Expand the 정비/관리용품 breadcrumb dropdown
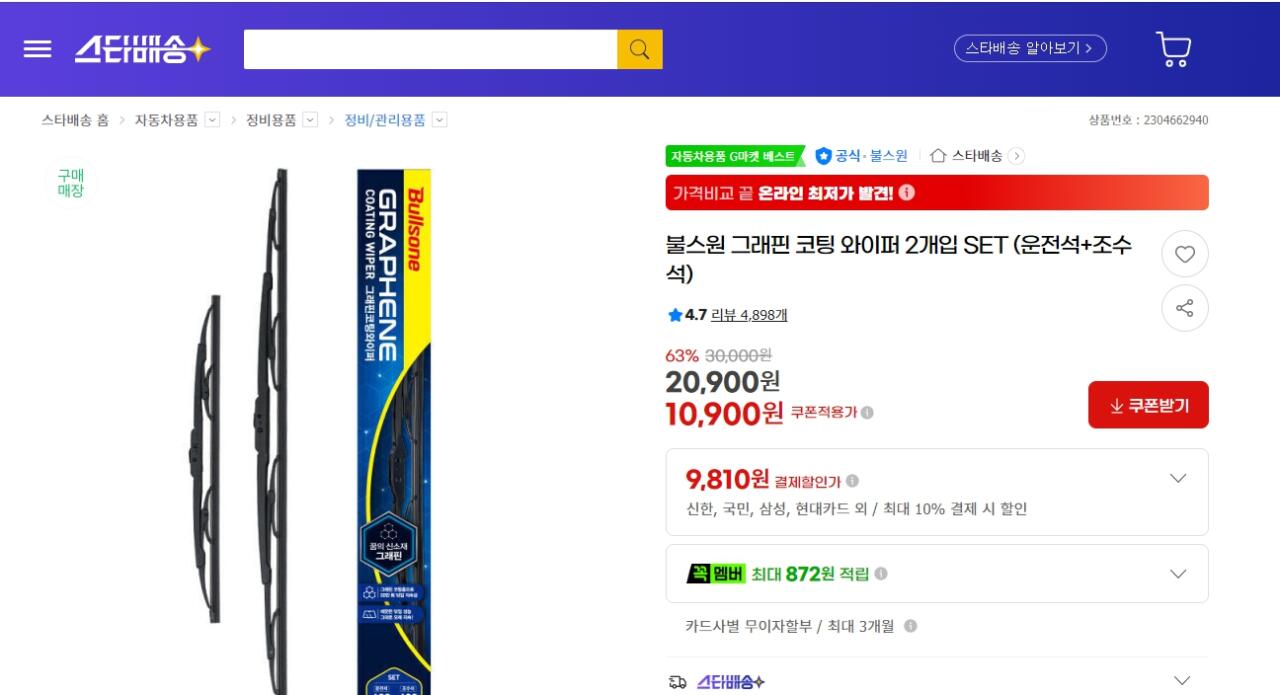This screenshot has height=695, width=1280. click(439, 120)
